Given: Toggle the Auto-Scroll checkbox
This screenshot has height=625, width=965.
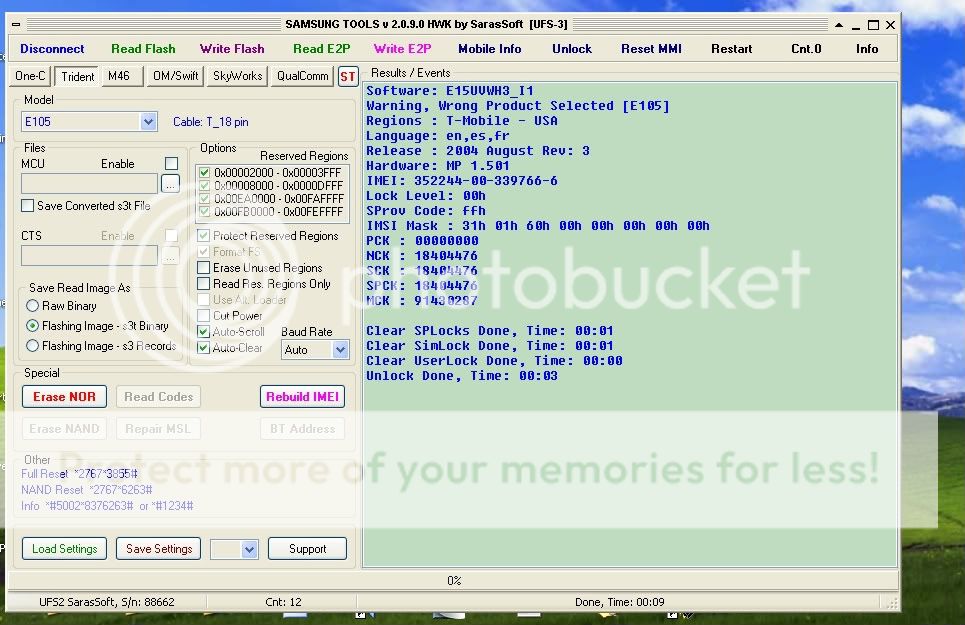Looking at the screenshot, I should coord(203,332).
